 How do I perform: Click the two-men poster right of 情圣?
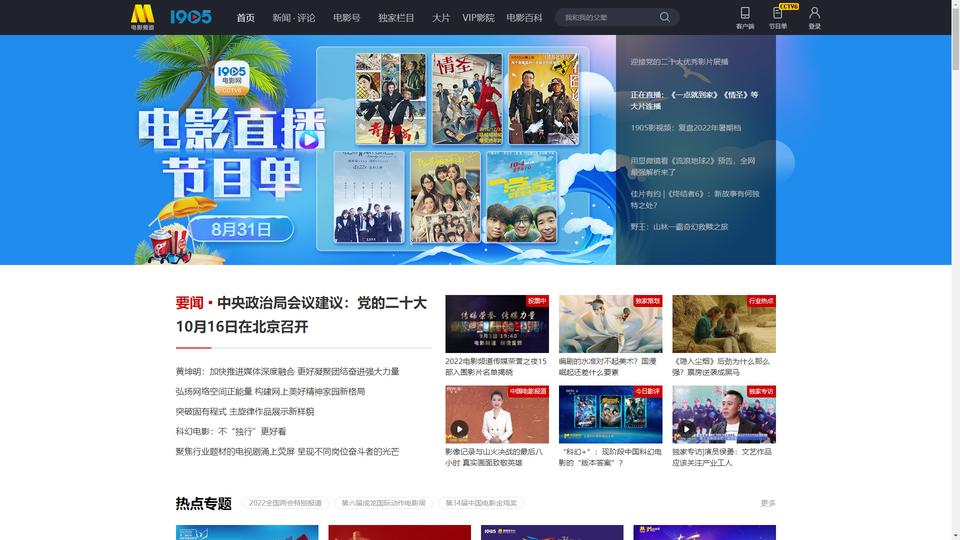[543, 99]
